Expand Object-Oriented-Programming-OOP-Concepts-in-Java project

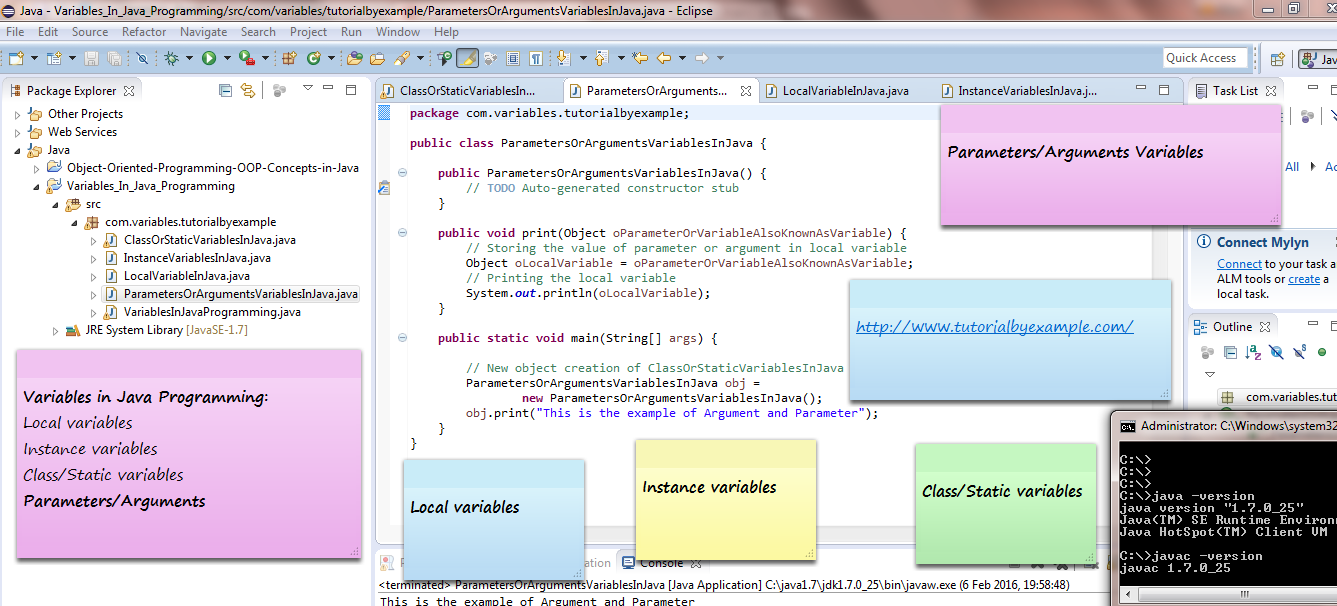[x=37, y=168]
